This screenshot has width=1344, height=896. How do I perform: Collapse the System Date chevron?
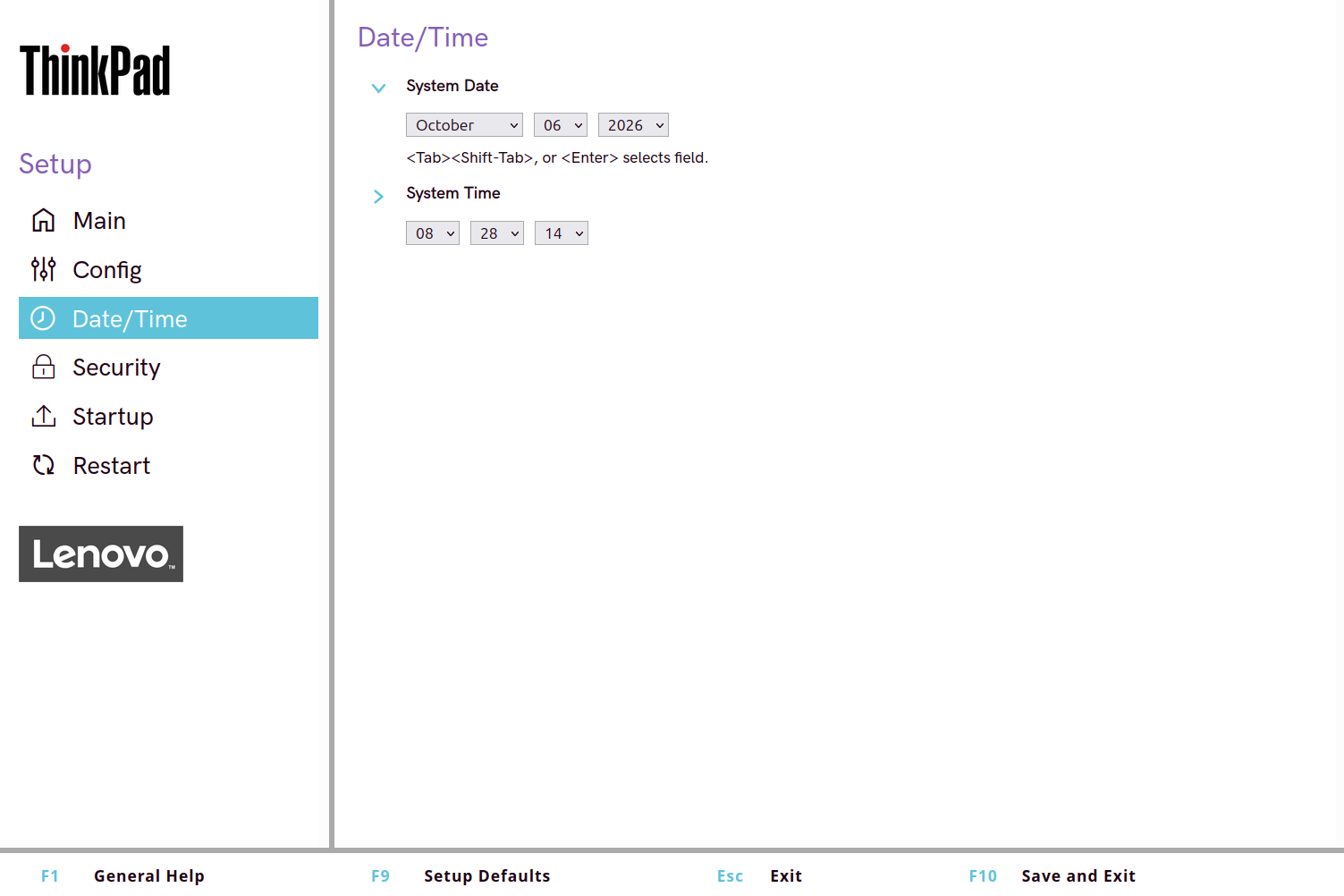click(x=378, y=88)
